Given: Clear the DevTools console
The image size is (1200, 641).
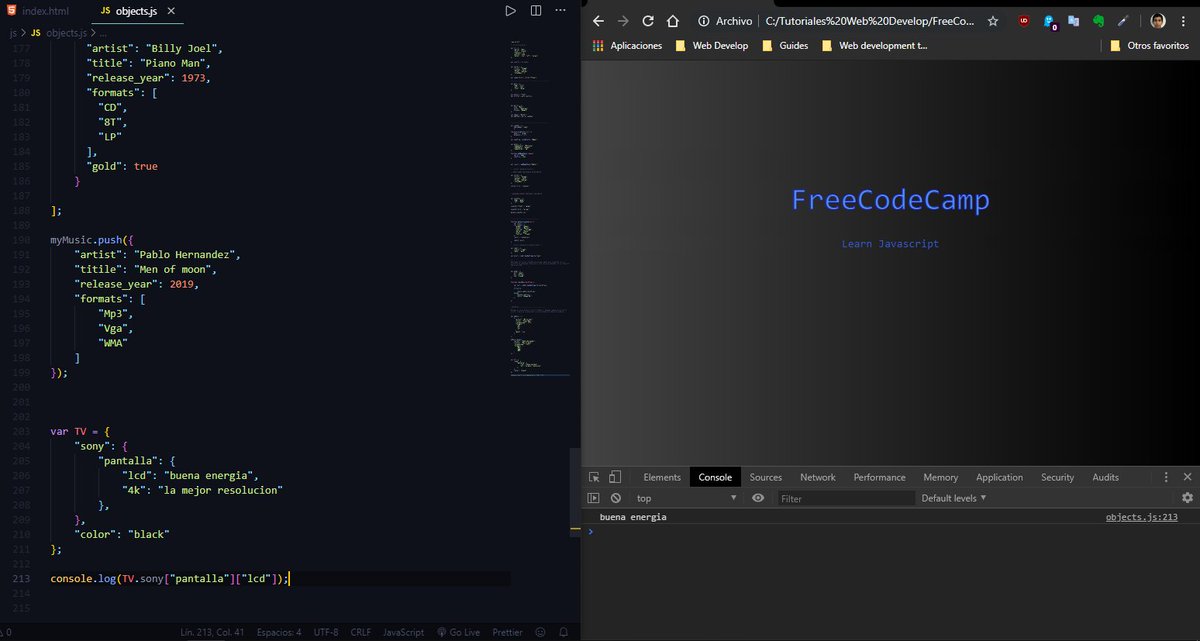Looking at the screenshot, I should pyautogui.click(x=616, y=498).
